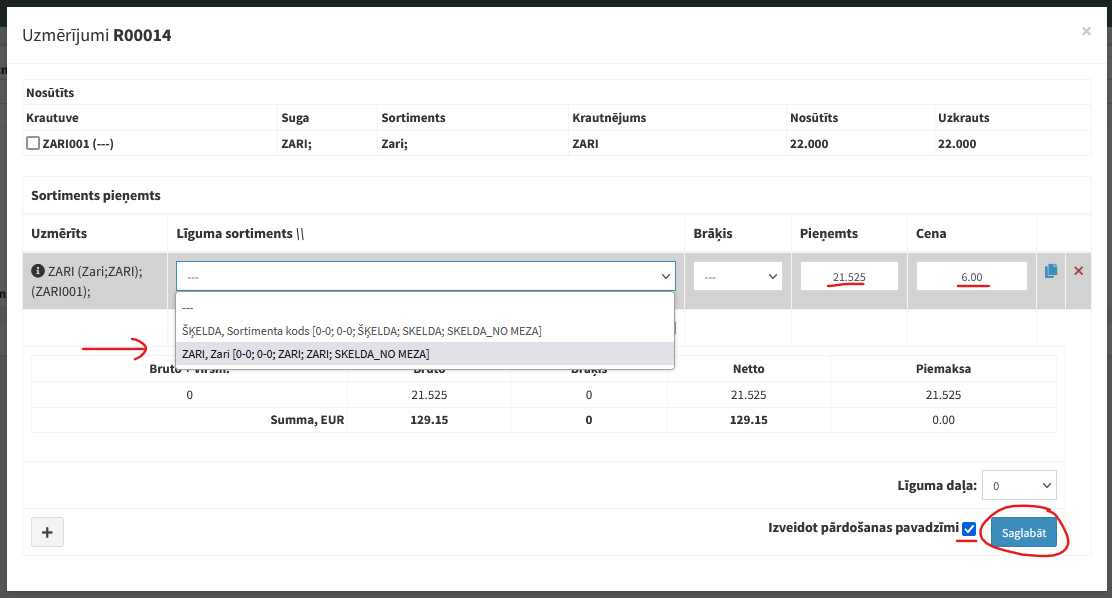Image resolution: width=1112 pixels, height=598 pixels.
Task: Select the ŠĶELDA, Sortimenta kods option
Action: [362, 330]
